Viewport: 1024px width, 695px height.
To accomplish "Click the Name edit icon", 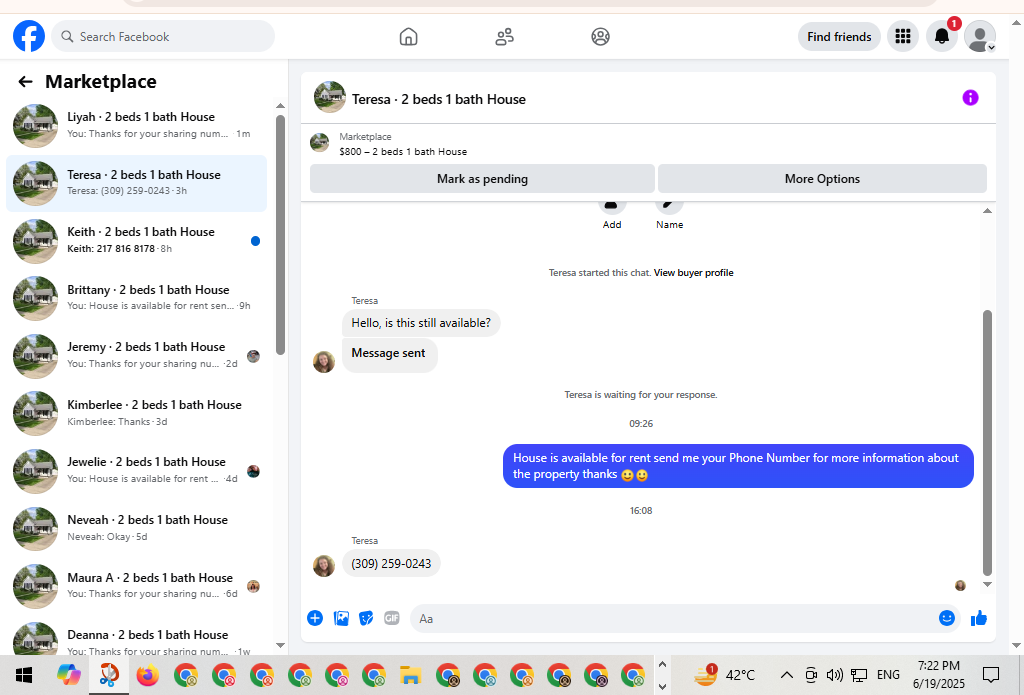I will (669, 208).
